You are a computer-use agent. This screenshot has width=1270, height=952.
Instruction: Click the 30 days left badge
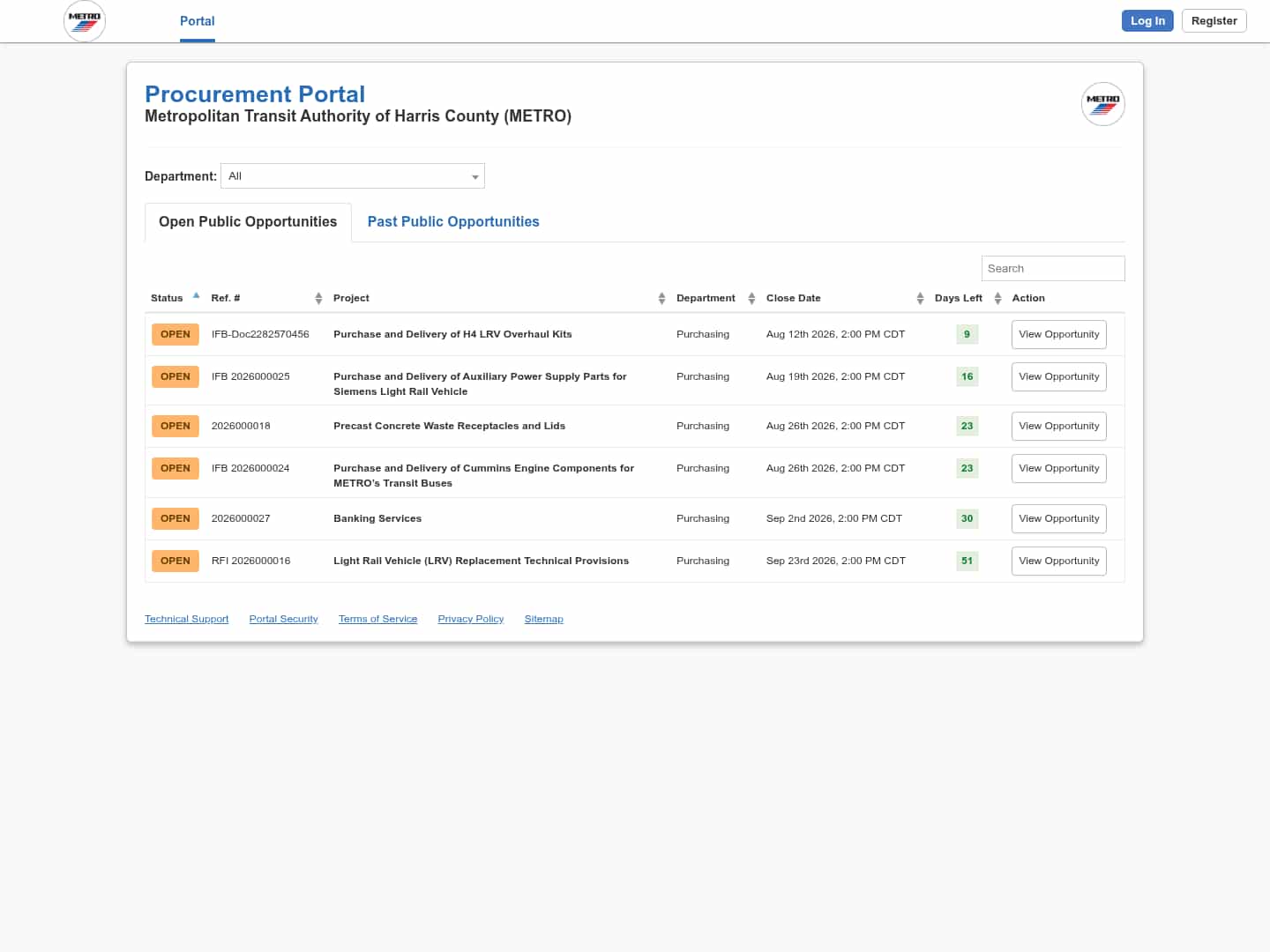point(967,519)
